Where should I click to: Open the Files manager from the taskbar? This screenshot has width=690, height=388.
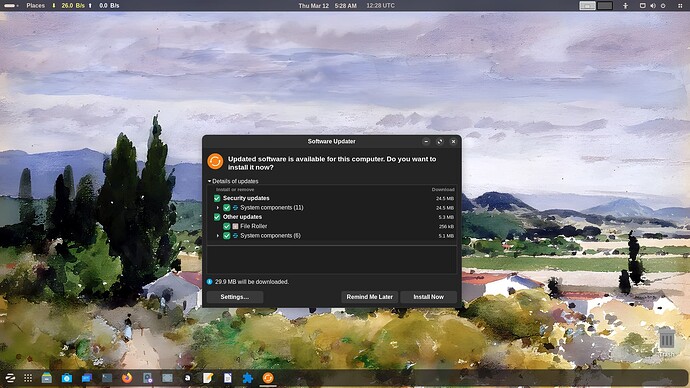[x=47, y=378]
